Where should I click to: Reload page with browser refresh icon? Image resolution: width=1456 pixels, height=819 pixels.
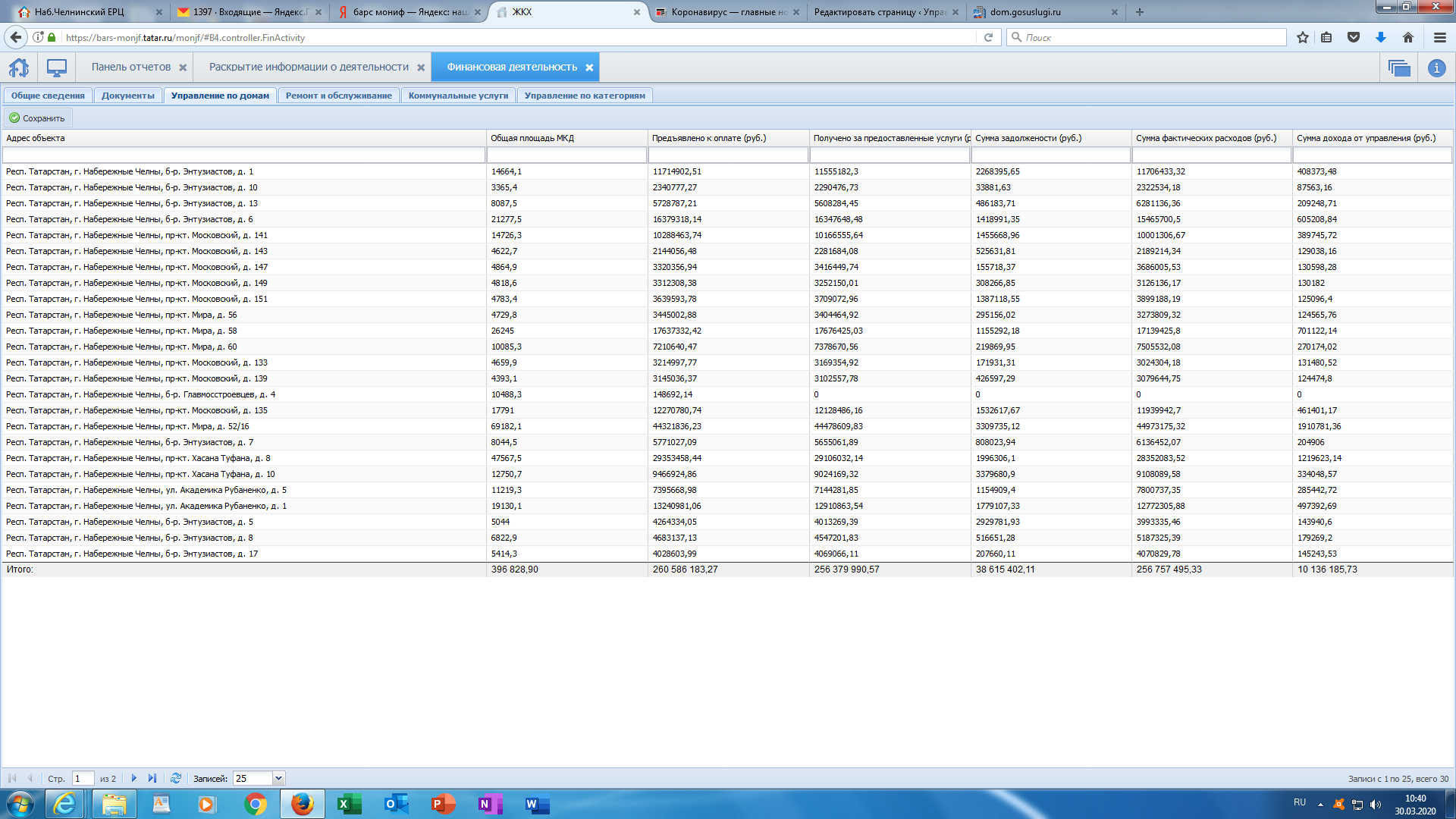pos(988,37)
